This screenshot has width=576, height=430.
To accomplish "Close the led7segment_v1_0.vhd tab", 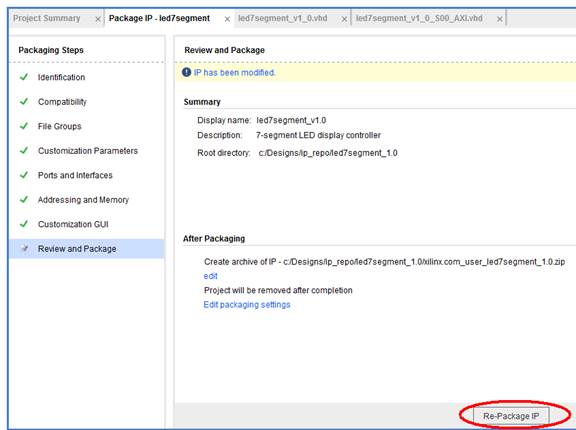I will pyautogui.click(x=344, y=19).
